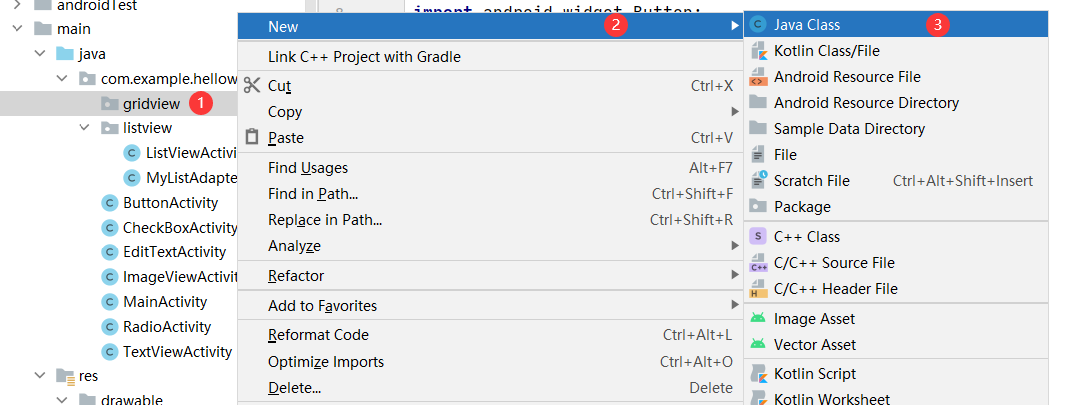Viewport: 1086px width, 405px height.
Task: Select the gridview package folder
Action: click(149, 103)
